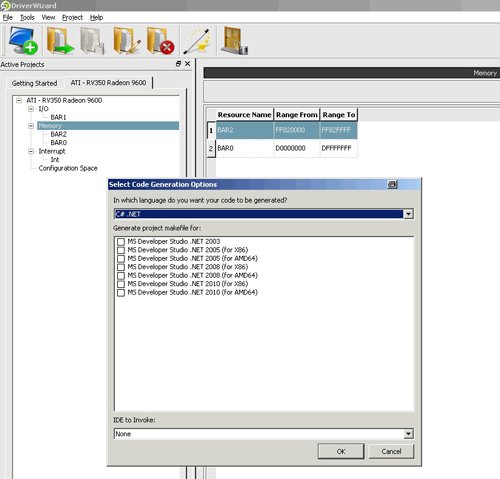Close the Active Projects panel
Image resolution: width=500 pixels, height=479 pixels.
tap(188, 64)
